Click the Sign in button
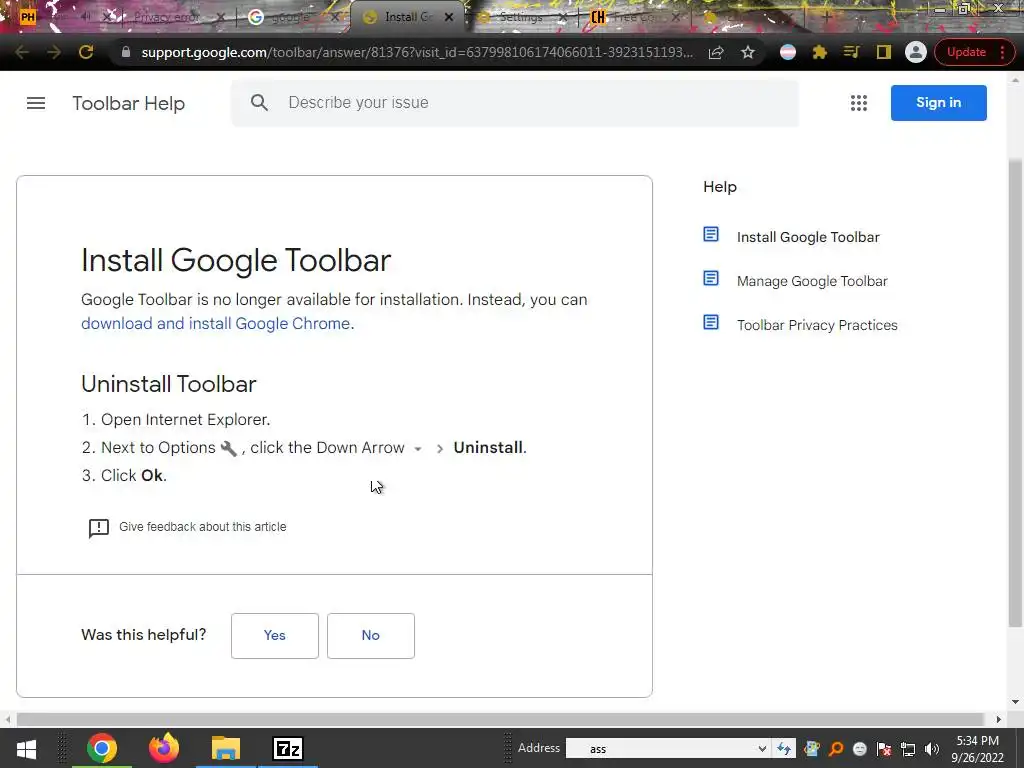 938,103
